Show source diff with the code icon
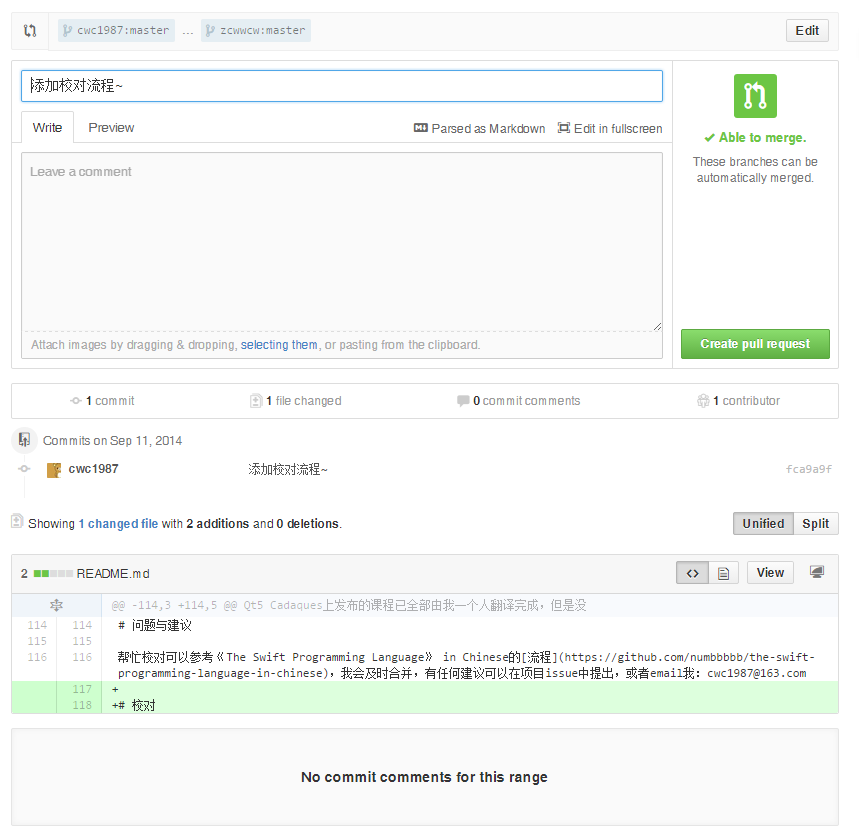This screenshot has width=859, height=839. [692, 573]
